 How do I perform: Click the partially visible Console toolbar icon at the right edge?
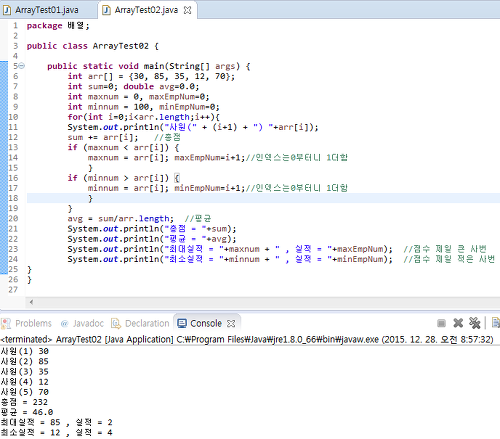coord(496,323)
